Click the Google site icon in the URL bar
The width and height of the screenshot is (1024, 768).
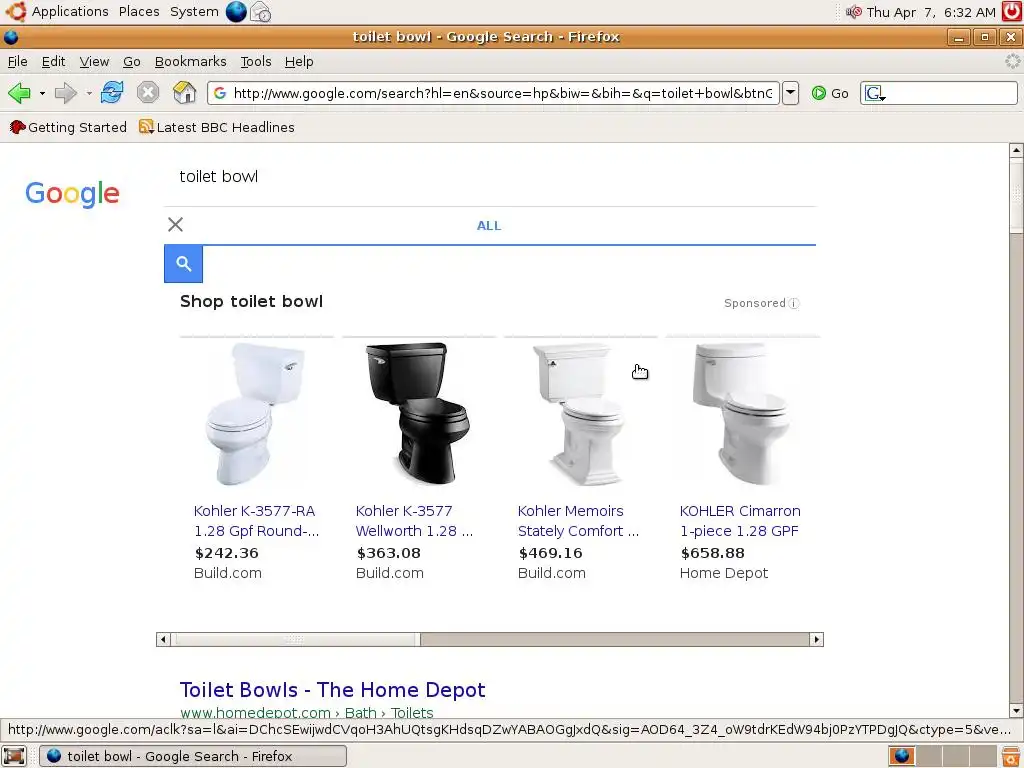220,93
